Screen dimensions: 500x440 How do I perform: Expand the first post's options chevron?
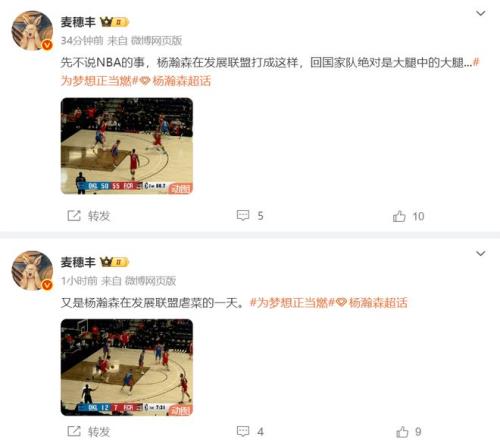point(480,13)
